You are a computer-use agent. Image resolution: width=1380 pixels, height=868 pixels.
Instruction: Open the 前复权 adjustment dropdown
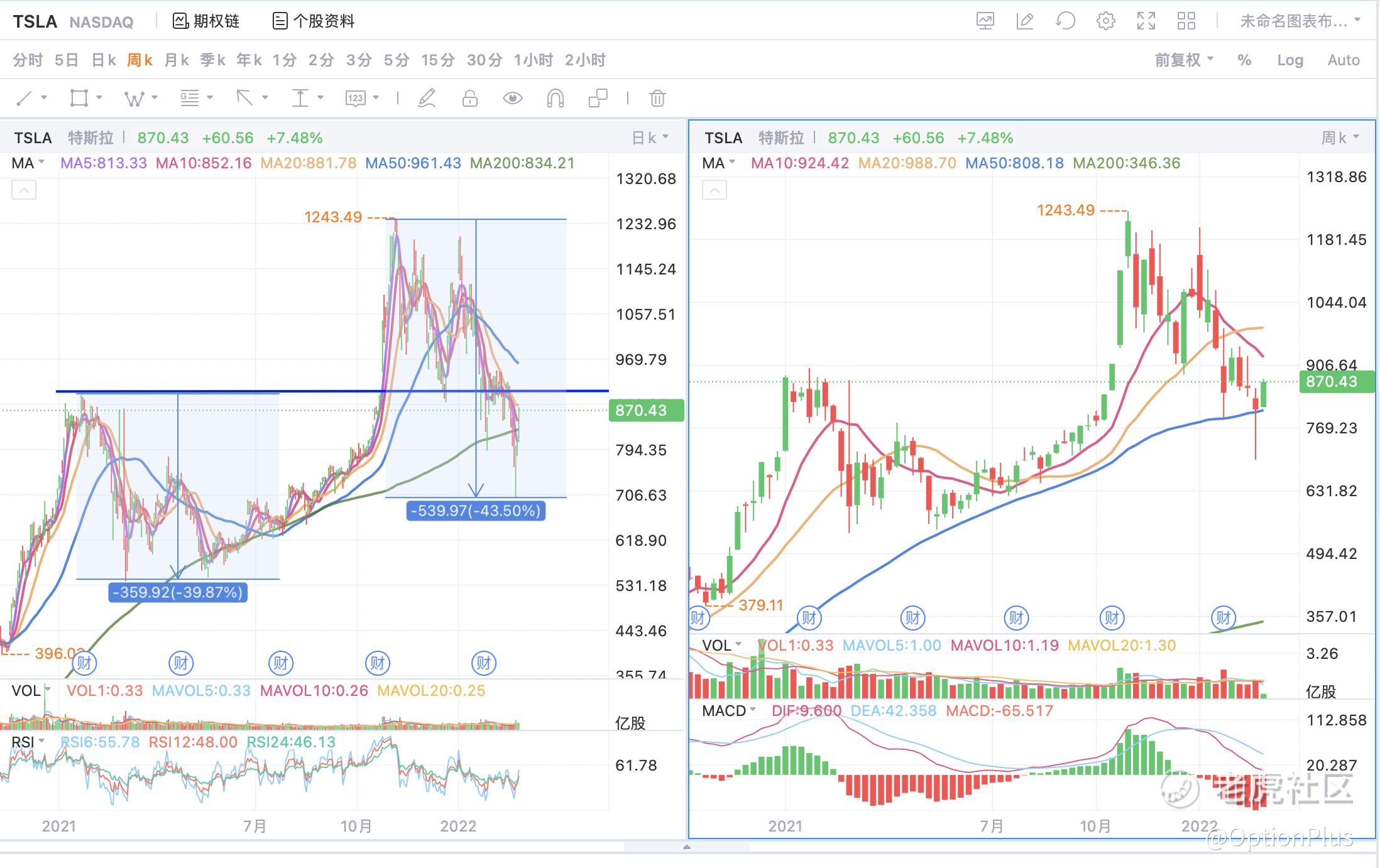point(1184,60)
